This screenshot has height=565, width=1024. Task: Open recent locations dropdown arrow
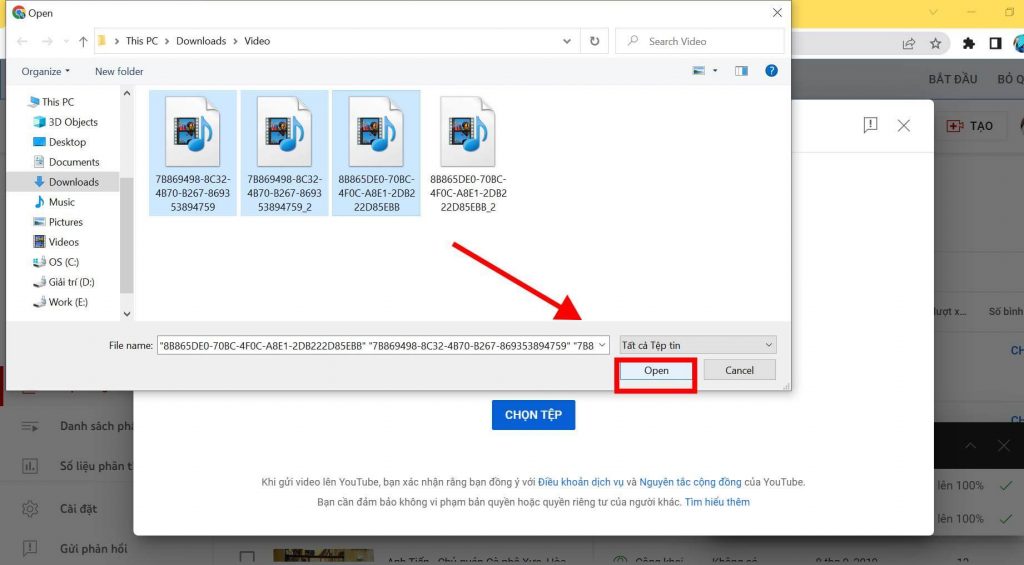pyautogui.click(x=66, y=41)
